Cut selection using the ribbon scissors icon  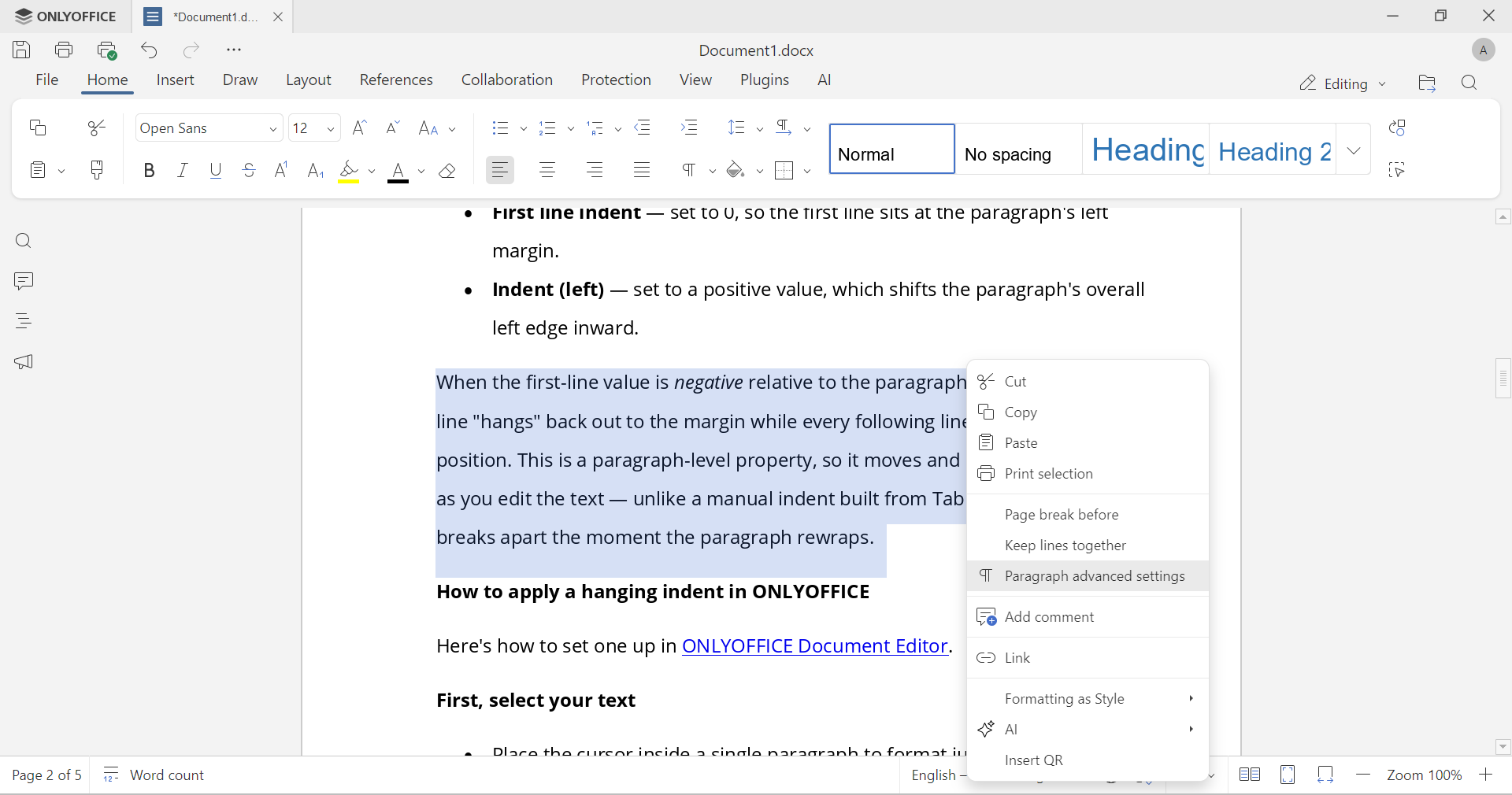point(97,128)
